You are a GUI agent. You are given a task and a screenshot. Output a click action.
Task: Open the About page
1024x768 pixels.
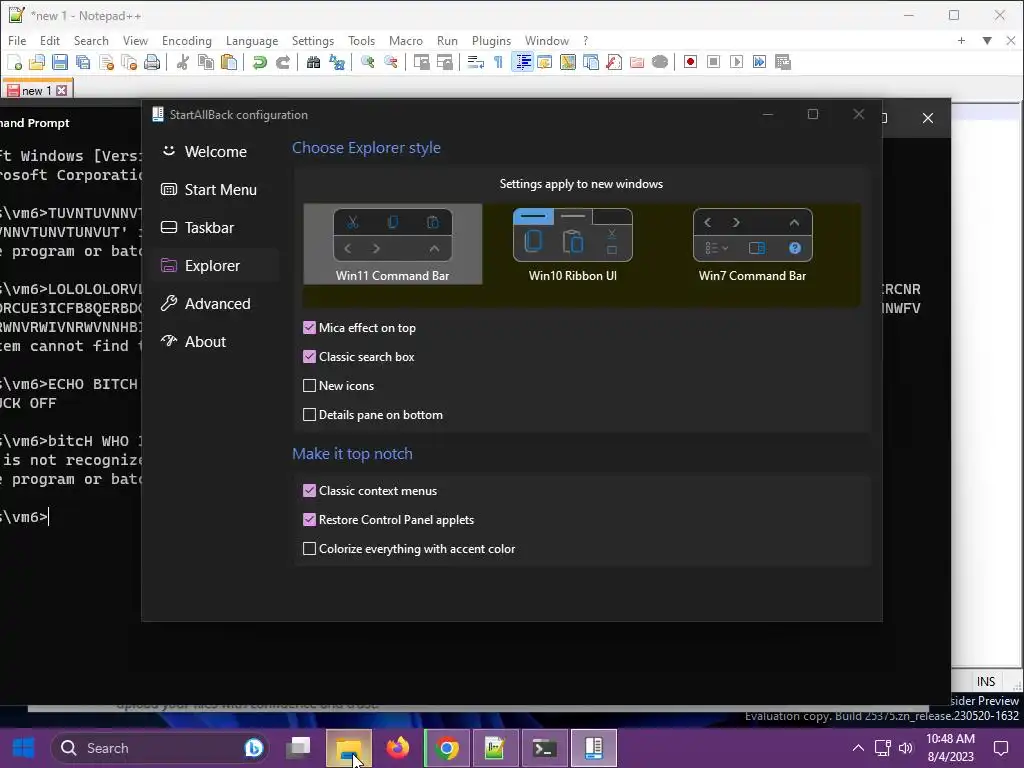(x=215, y=342)
